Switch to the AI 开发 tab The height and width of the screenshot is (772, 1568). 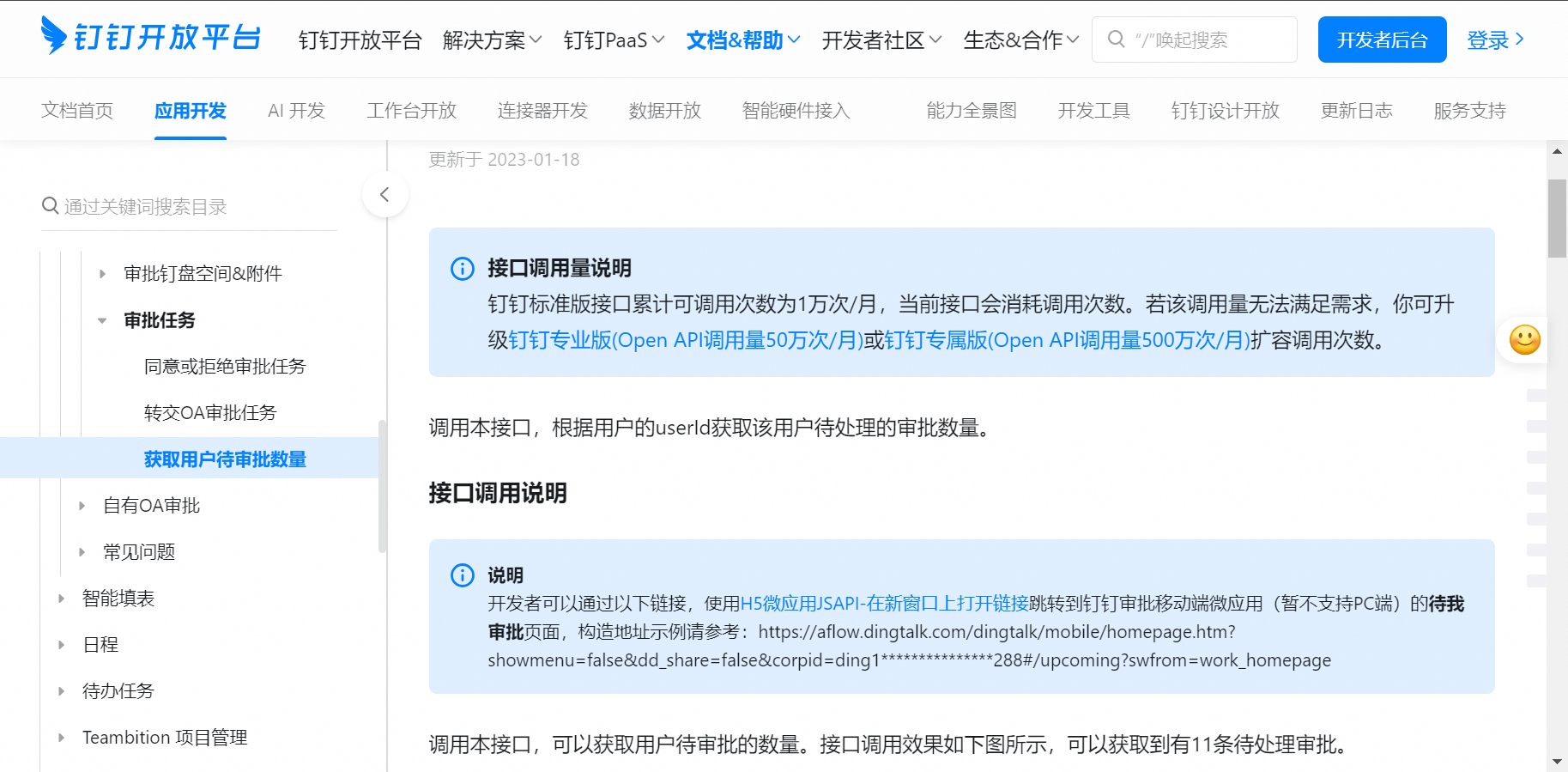296,111
